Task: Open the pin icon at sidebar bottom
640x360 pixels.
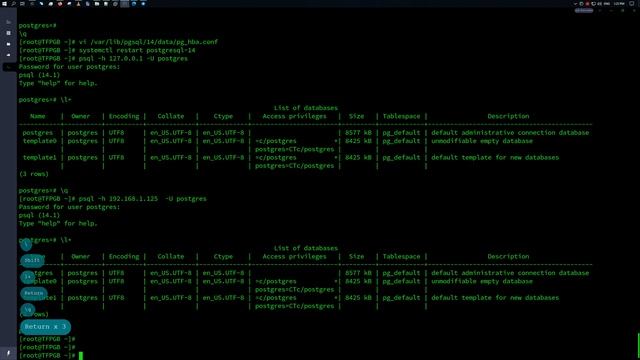Action: pos(9,353)
